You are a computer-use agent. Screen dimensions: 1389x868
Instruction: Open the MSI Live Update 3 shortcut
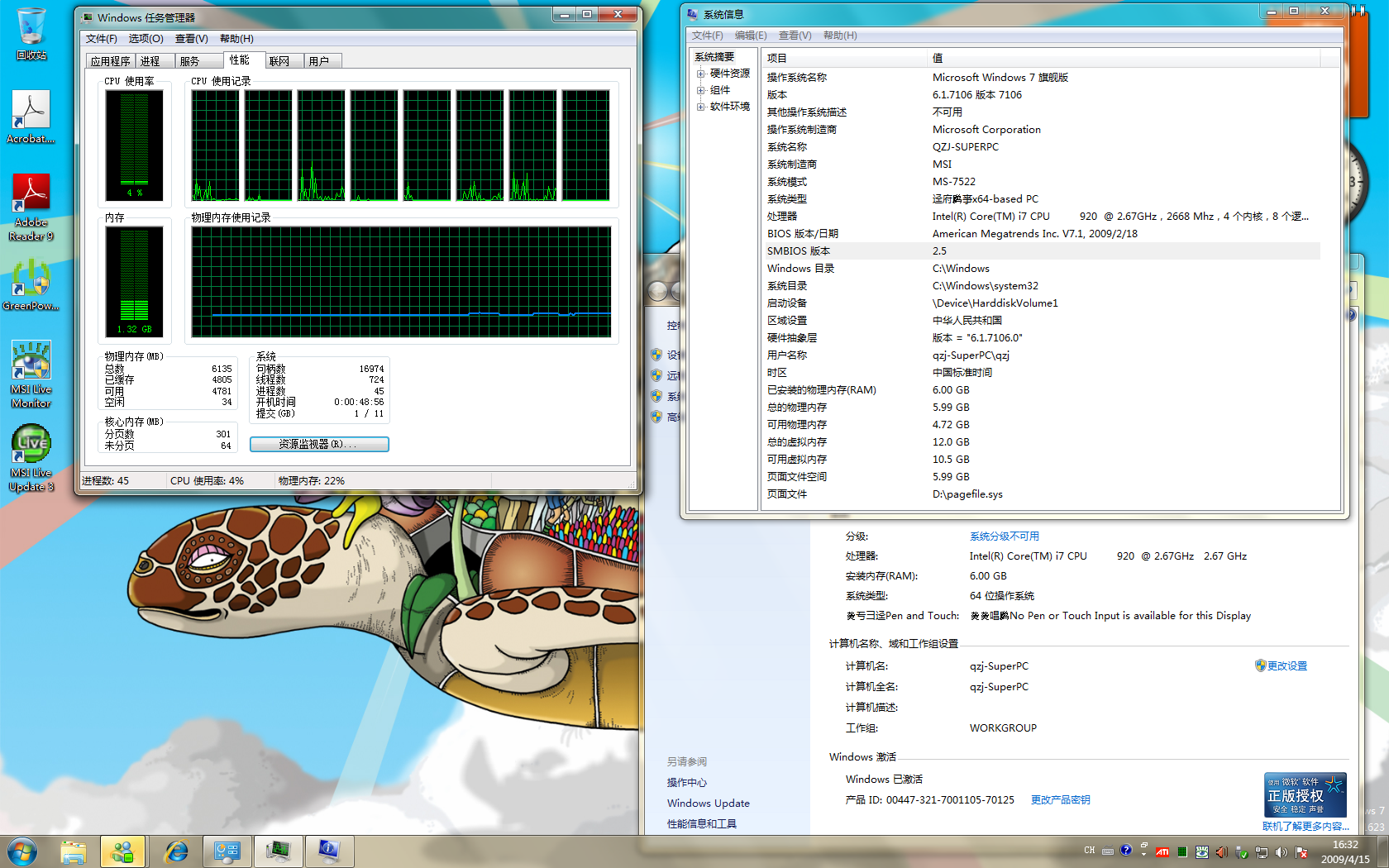pyautogui.click(x=31, y=458)
